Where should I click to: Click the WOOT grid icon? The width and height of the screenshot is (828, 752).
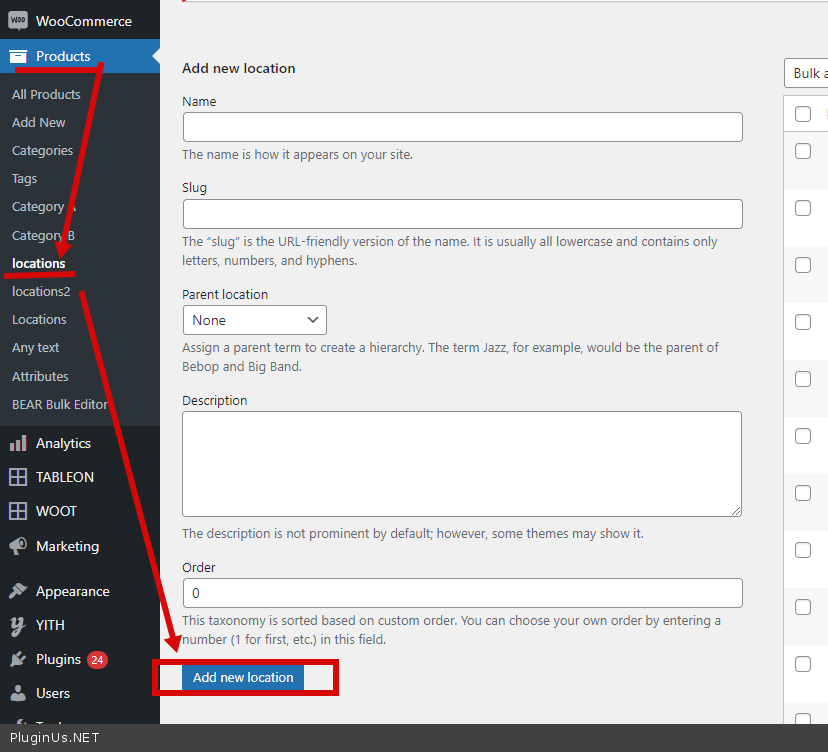click(18, 511)
